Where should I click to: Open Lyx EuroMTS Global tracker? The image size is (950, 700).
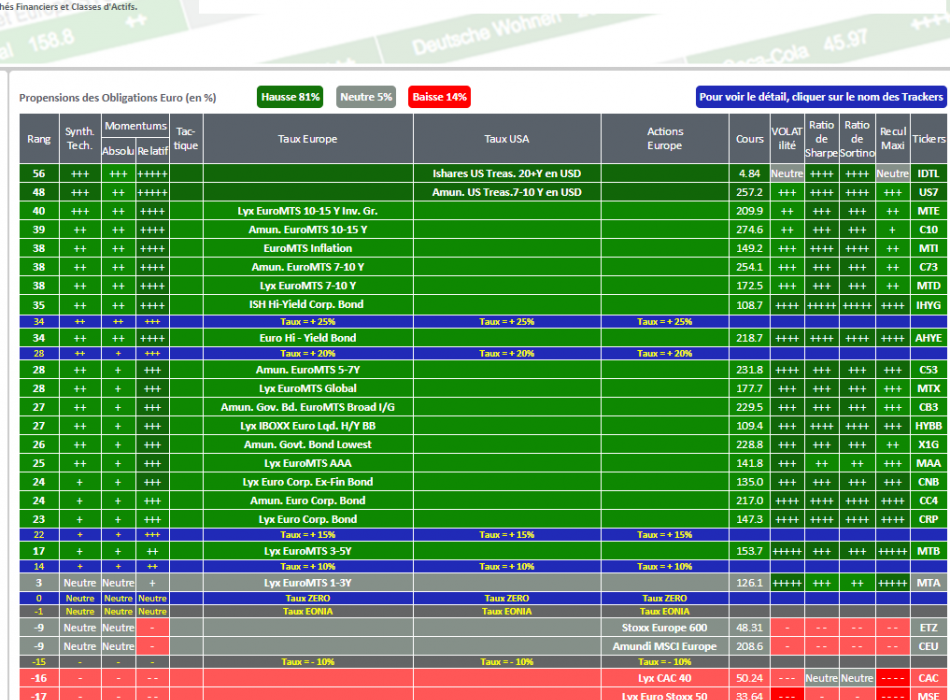(x=307, y=388)
